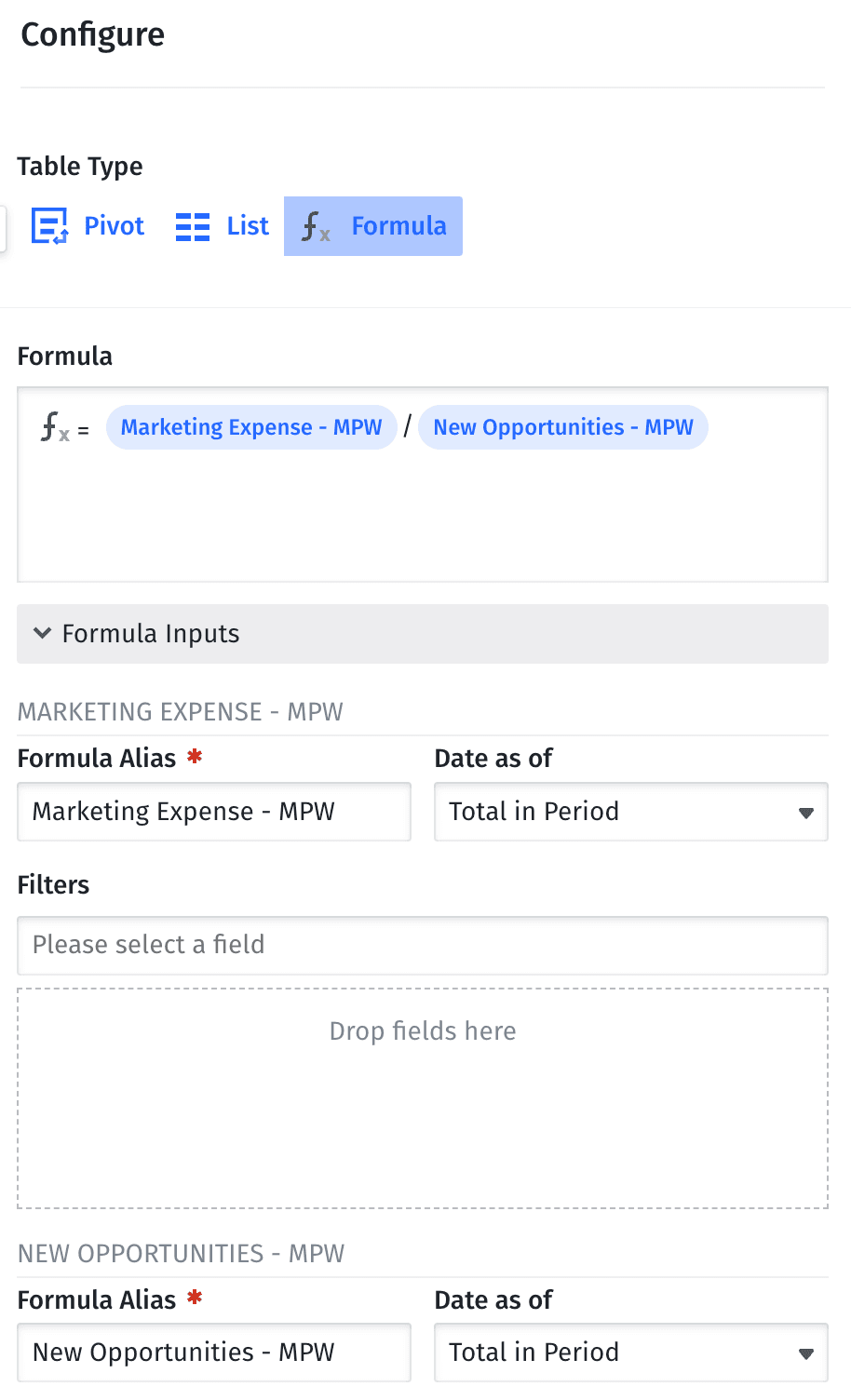Screen dimensions: 851x1400
Task: Click the fx symbol inside formula editor
Action: (55, 428)
